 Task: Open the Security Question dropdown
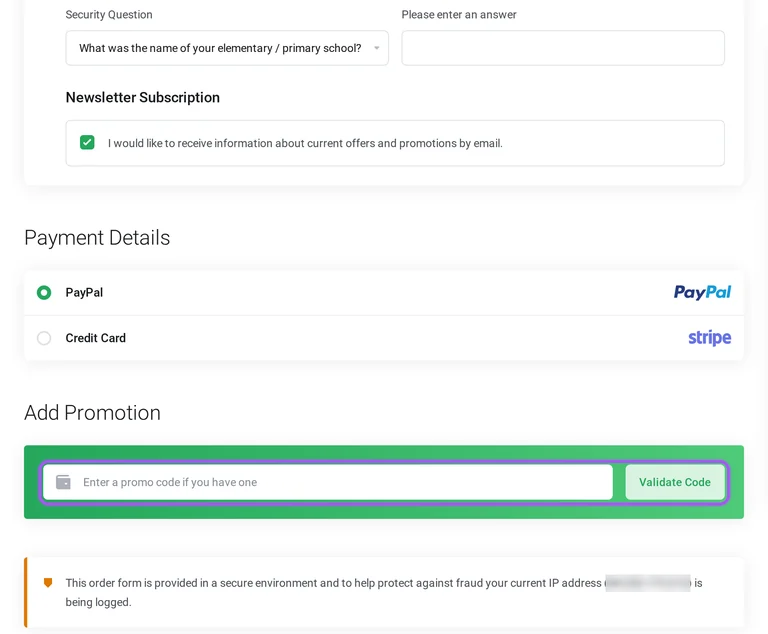tap(227, 48)
